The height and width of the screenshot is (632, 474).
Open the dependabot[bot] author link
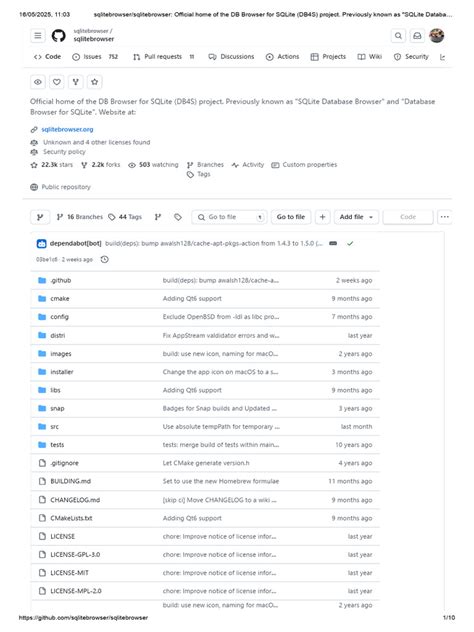point(75,244)
